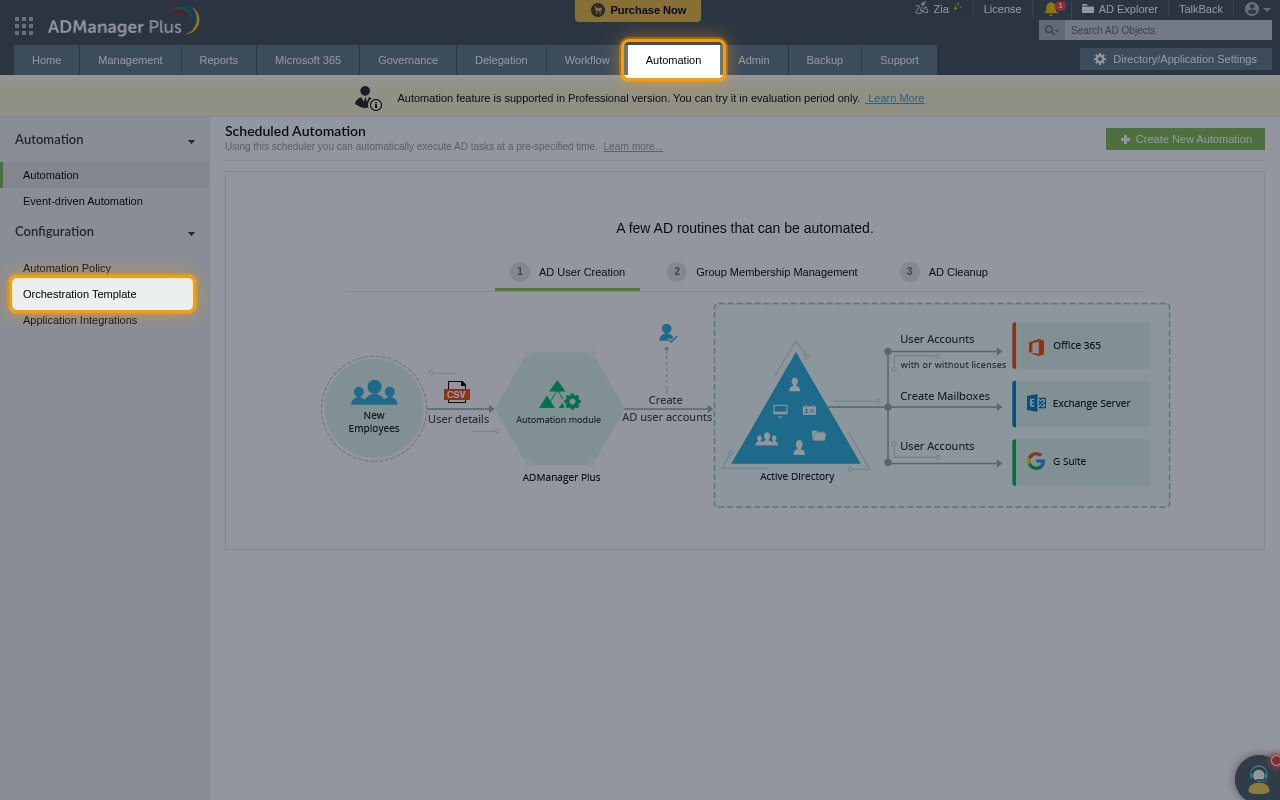The image size is (1280, 800).
Task: Go to the Support tab
Action: click(x=899, y=60)
